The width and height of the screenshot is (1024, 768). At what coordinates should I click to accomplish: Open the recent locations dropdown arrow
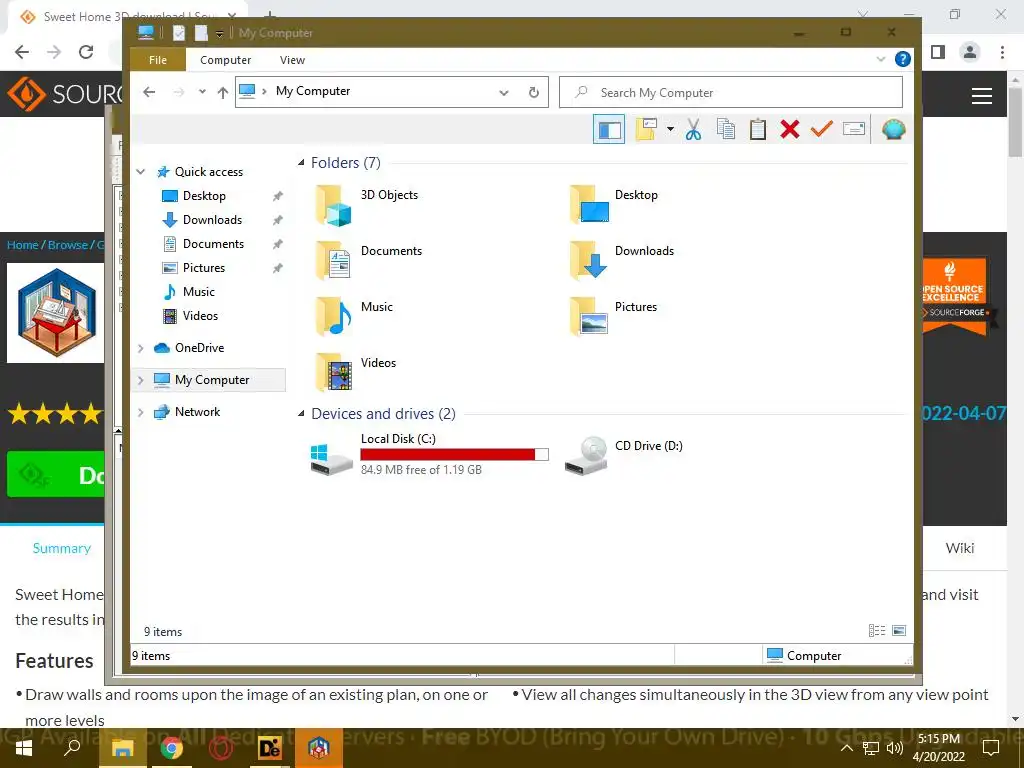tap(202, 92)
